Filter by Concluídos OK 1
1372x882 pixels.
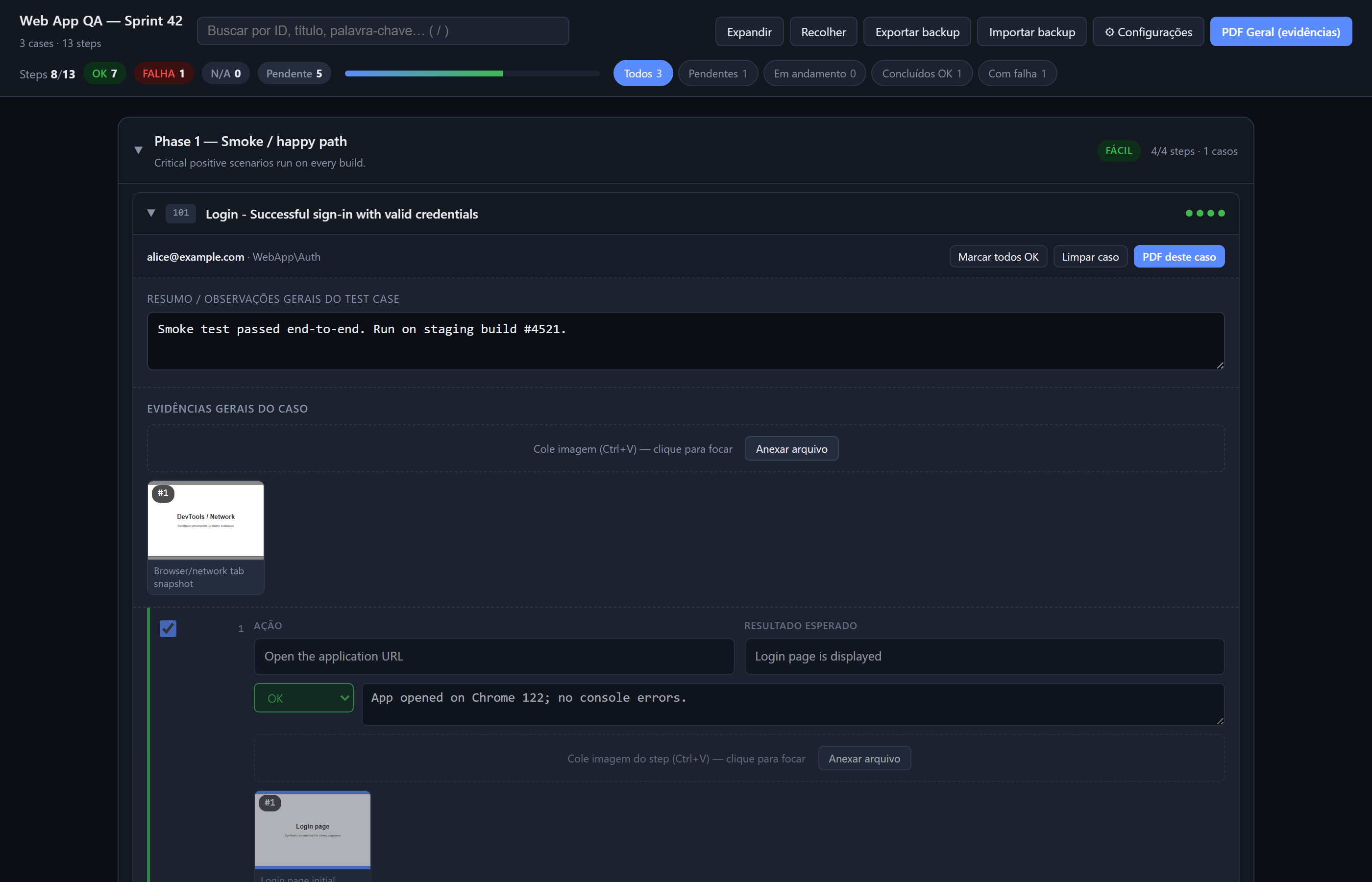(x=921, y=73)
